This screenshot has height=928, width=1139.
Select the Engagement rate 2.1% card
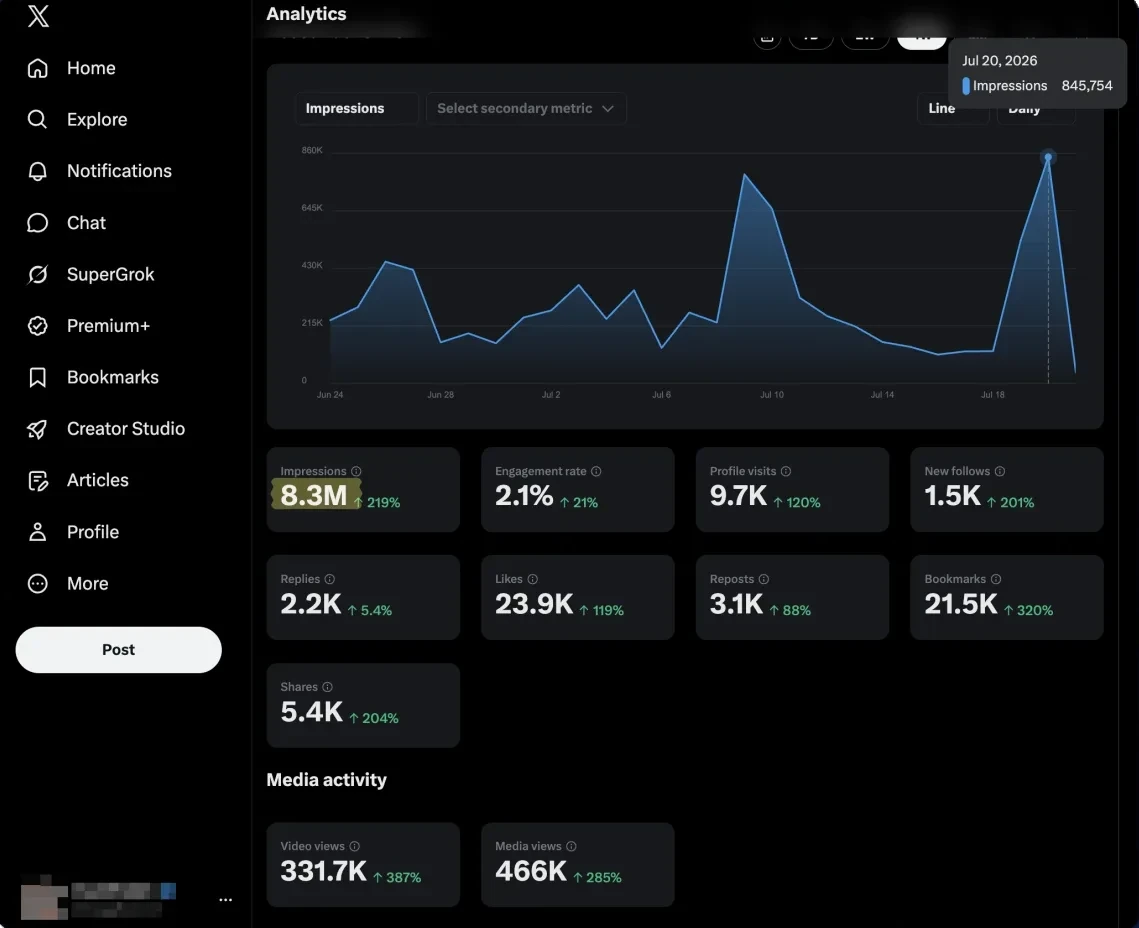pos(577,489)
